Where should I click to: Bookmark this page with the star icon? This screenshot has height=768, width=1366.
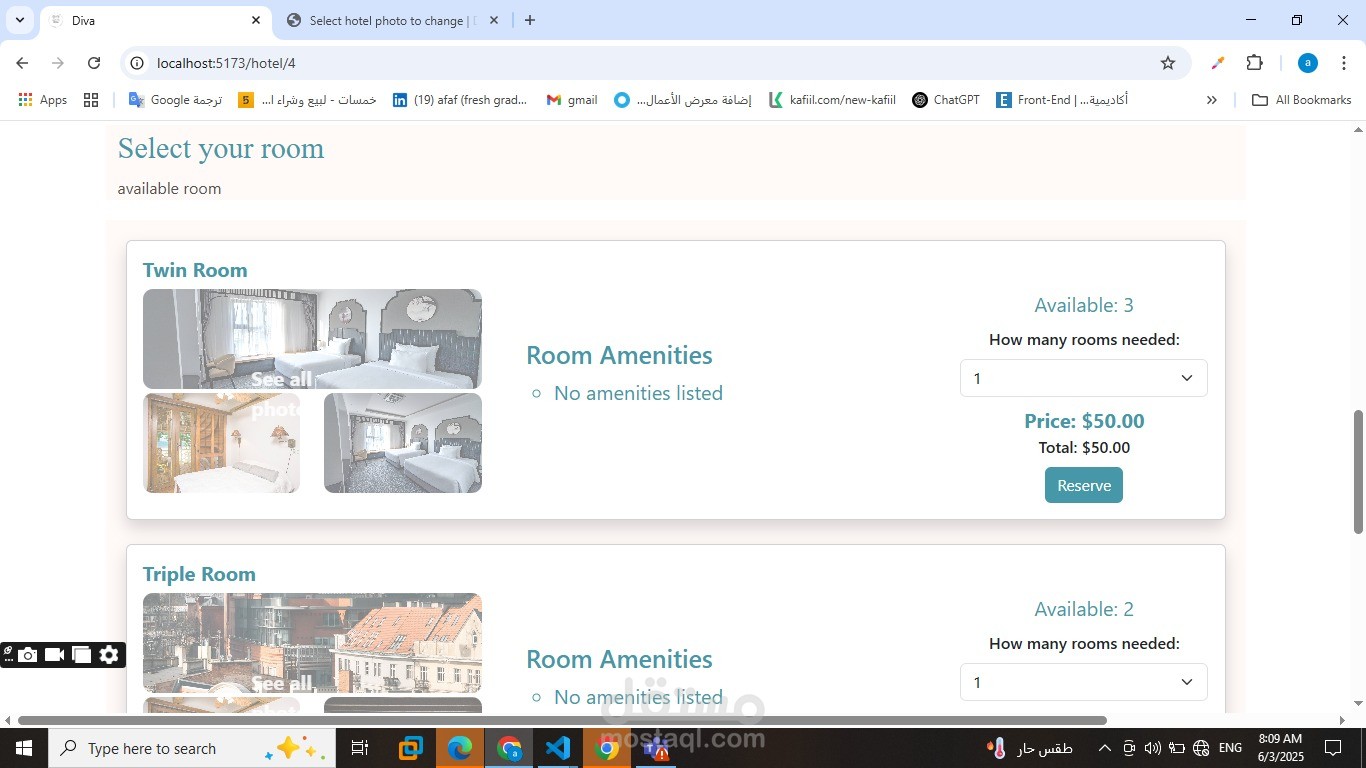(1168, 63)
